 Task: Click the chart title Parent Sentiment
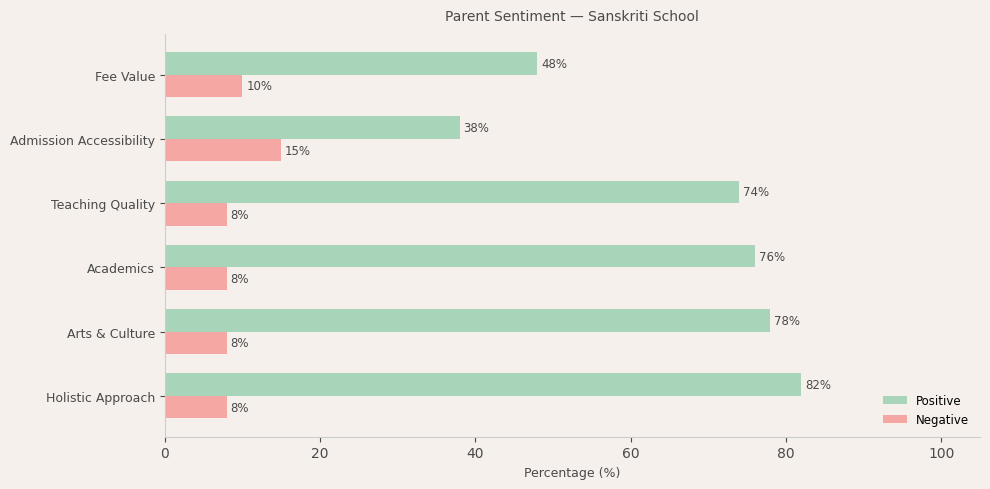click(x=571, y=17)
